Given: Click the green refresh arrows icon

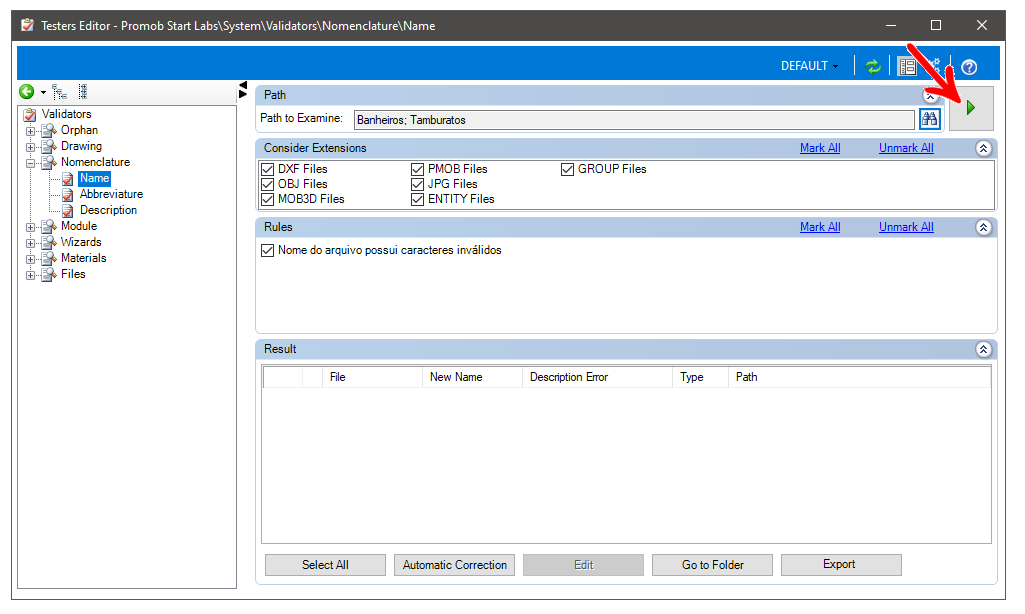Looking at the screenshot, I should pyautogui.click(x=873, y=66).
